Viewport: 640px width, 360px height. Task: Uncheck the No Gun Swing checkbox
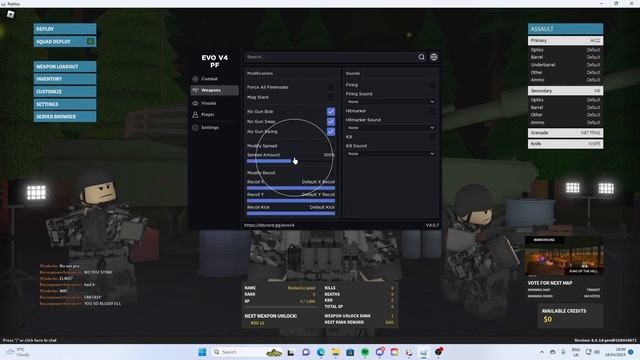click(331, 132)
